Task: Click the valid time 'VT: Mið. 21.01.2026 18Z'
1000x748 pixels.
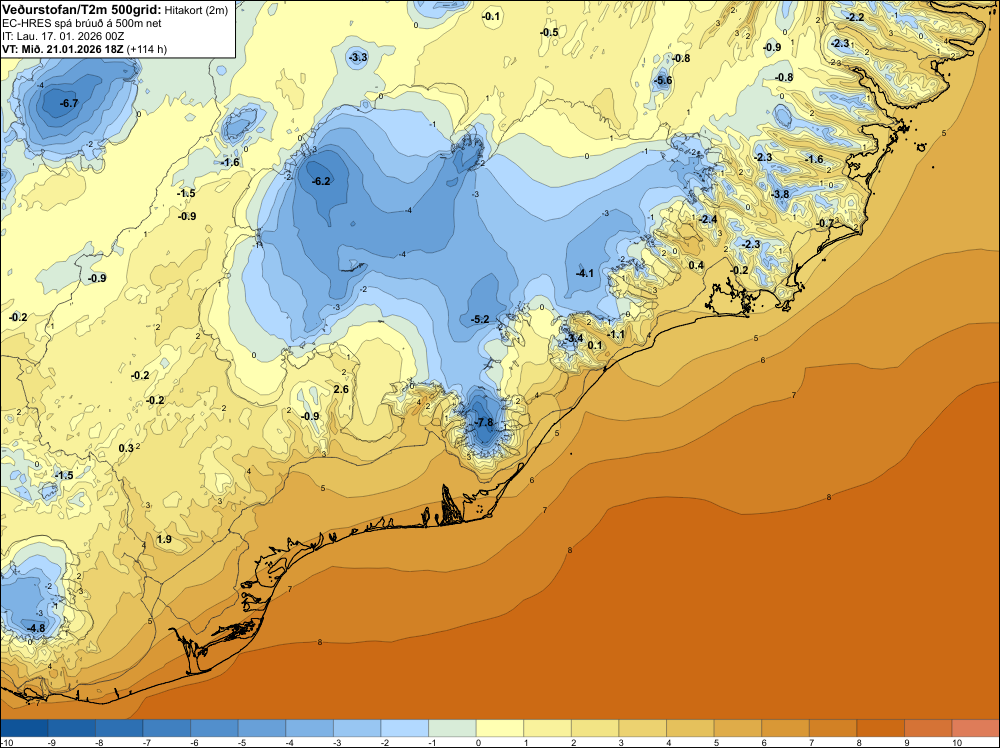Action: point(62,49)
